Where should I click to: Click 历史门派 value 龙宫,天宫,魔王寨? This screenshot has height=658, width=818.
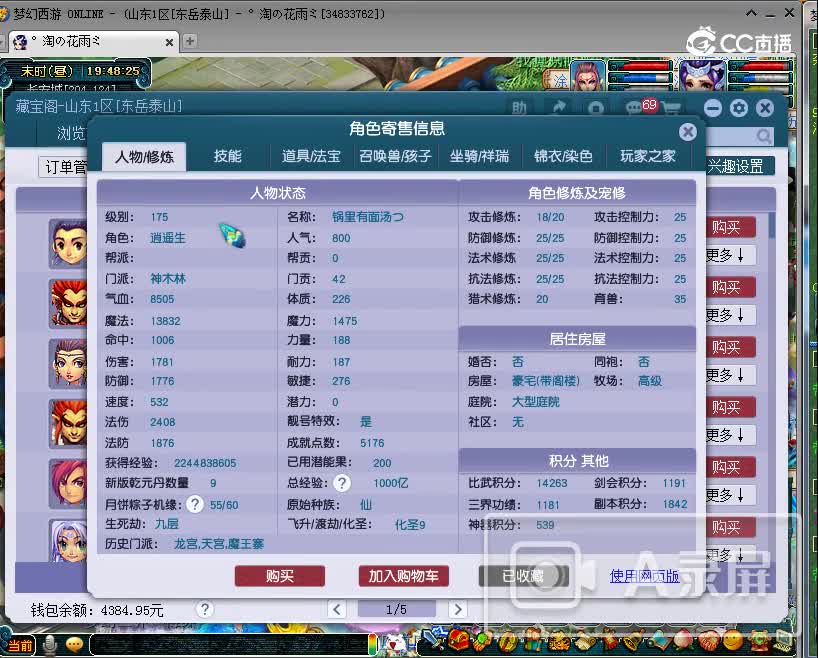(219, 544)
